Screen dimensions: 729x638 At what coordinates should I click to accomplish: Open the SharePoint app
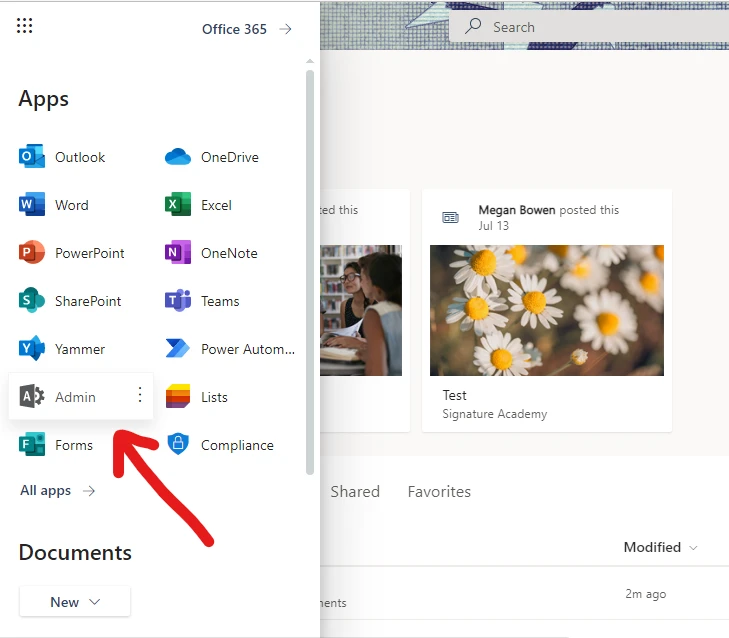[70, 301]
